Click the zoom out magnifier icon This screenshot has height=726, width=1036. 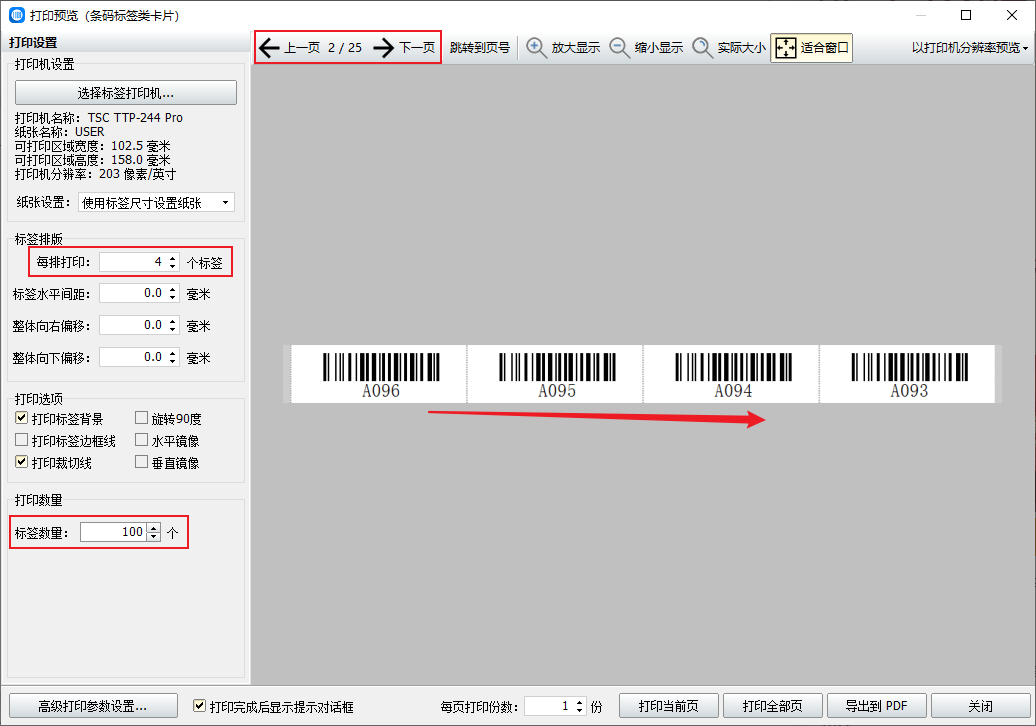(620, 48)
